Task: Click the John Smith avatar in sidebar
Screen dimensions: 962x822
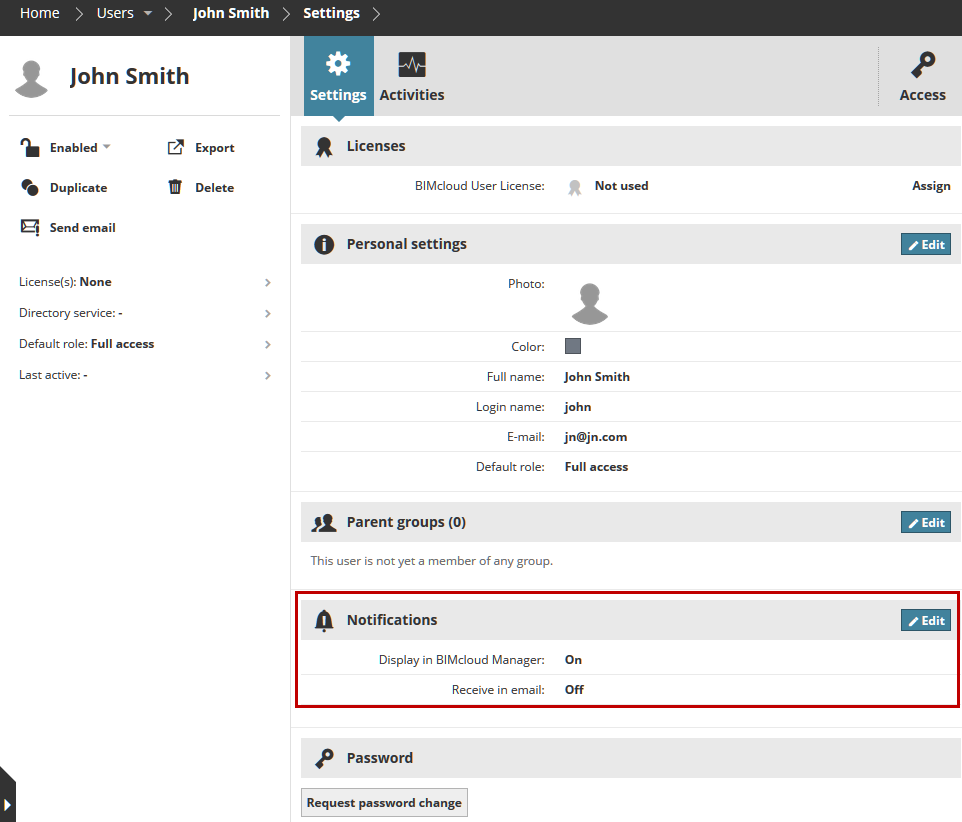Action: click(x=31, y=79)
